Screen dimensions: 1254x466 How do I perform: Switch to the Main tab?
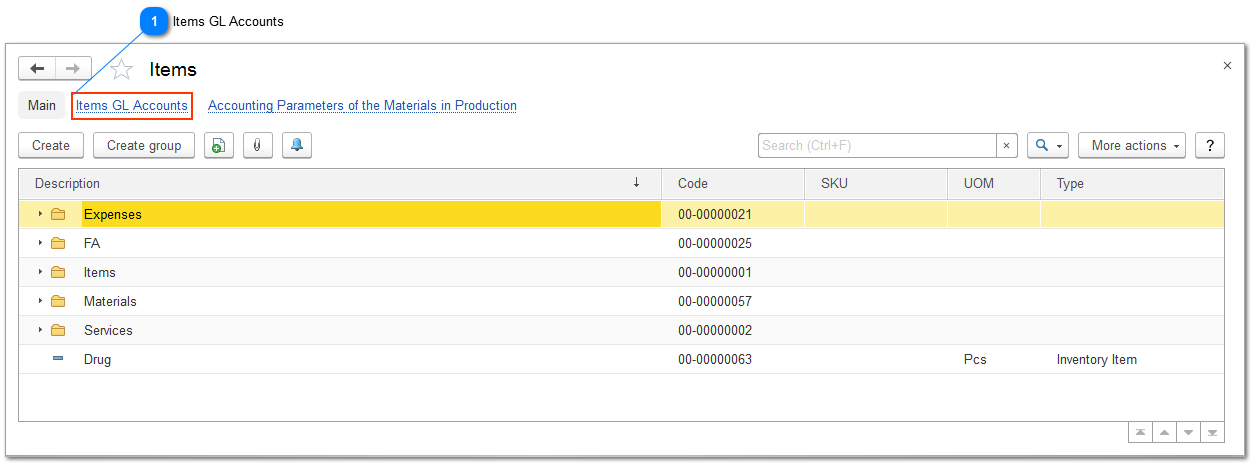click(x=42, y=106)
